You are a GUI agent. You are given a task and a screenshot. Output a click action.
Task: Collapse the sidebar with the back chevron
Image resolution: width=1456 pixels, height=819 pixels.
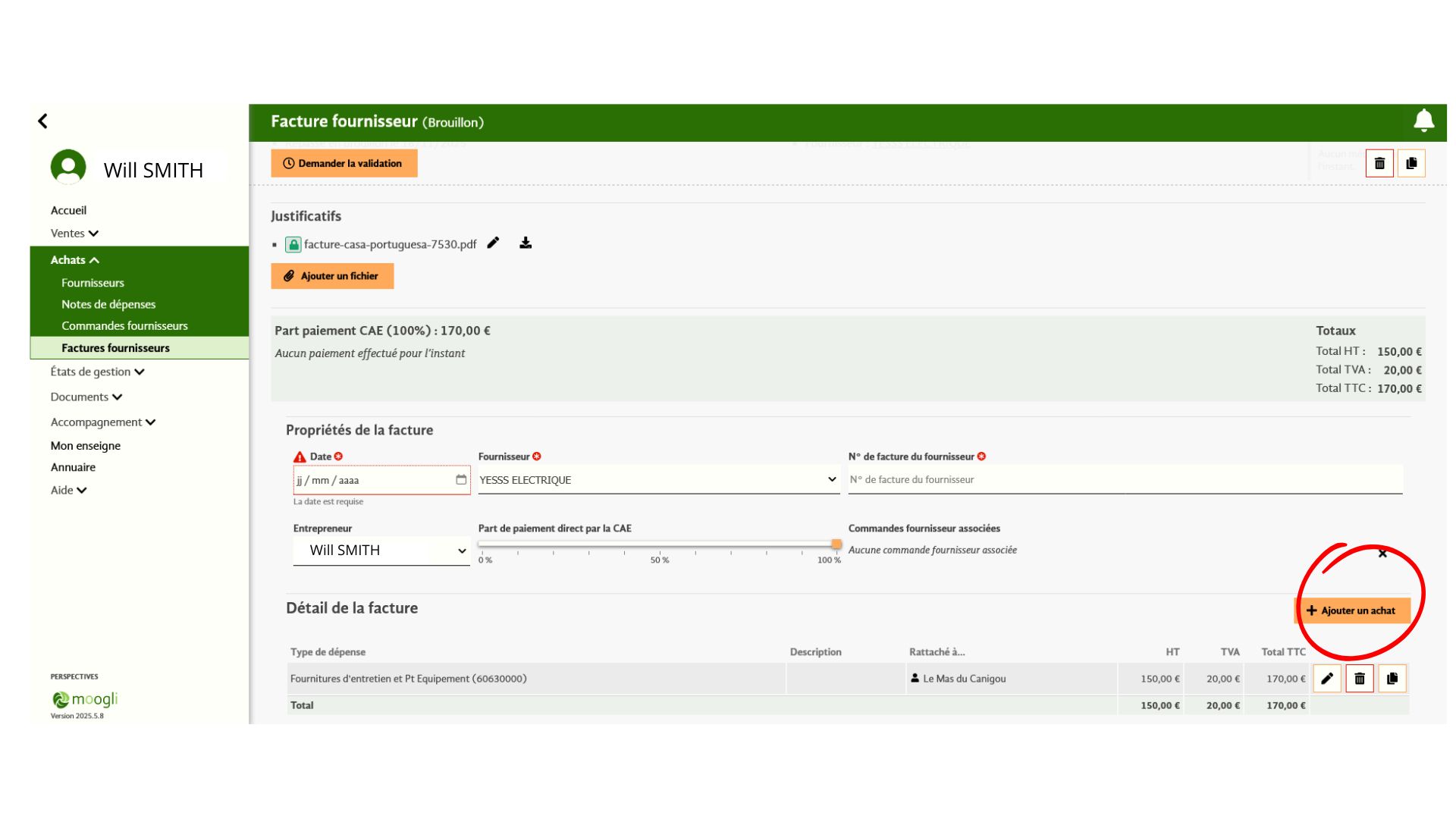pyautogui.click(x=42, y=121)
